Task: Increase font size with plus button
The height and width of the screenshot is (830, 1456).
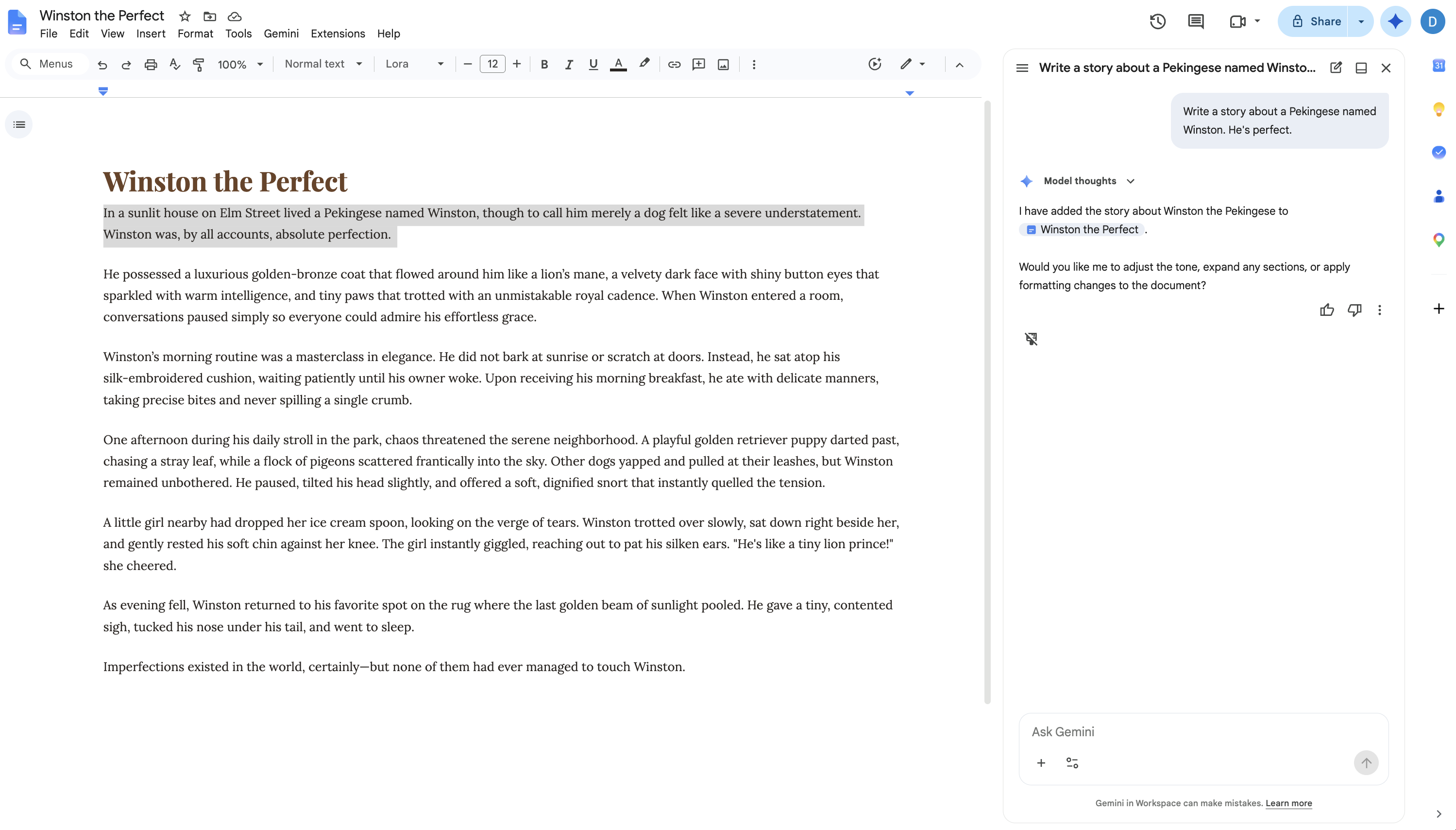Action: click(x=517, y=65)
